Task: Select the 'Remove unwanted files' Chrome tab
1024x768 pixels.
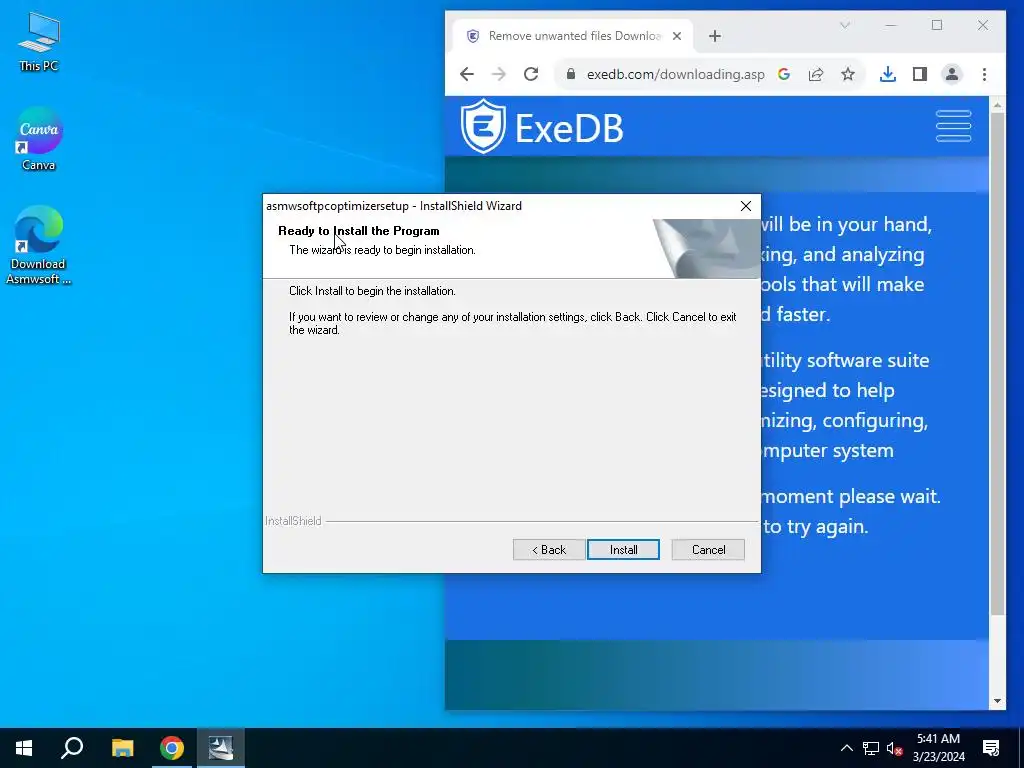Action: coord(575,36)
